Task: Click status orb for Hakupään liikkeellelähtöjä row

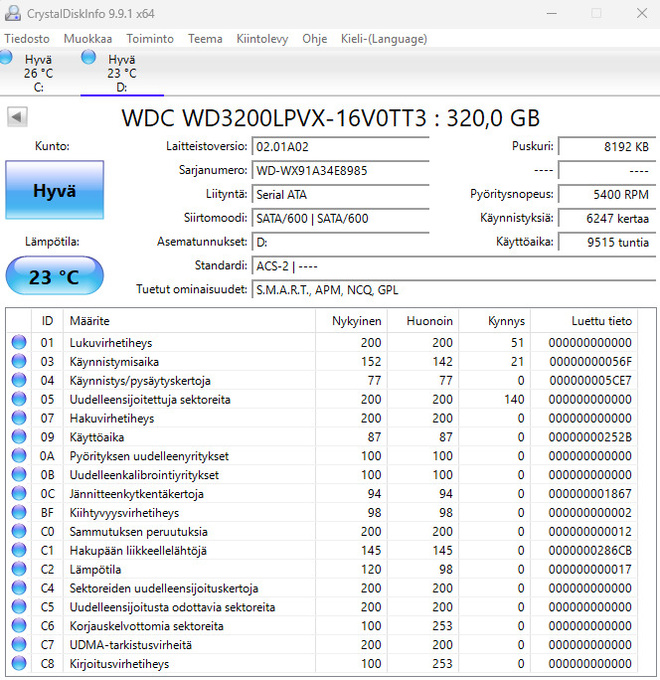Action: pyautogui.click(x=19, y=550)
